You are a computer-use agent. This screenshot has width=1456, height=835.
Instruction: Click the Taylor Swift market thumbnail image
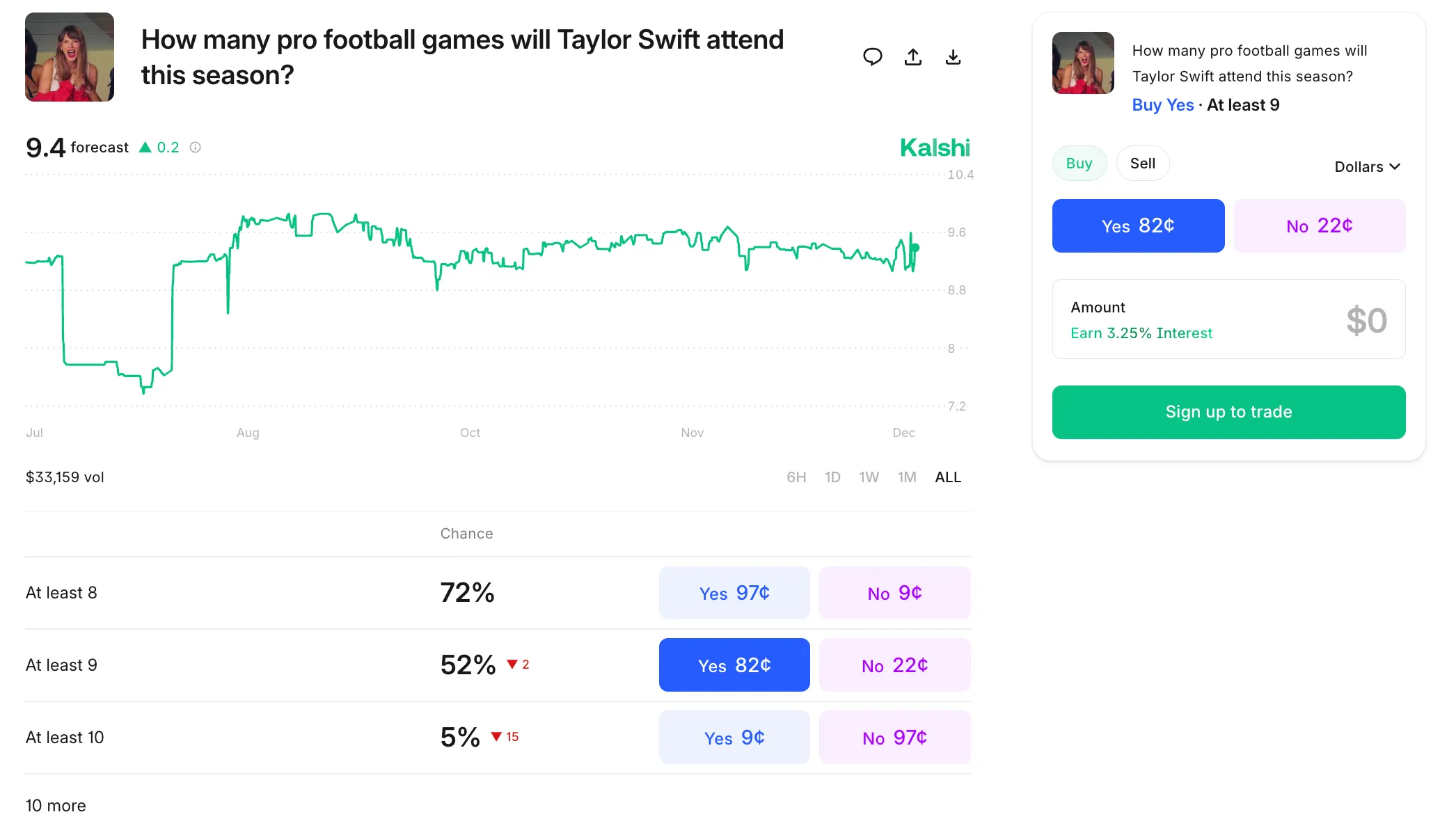click(x=70, y=57)
